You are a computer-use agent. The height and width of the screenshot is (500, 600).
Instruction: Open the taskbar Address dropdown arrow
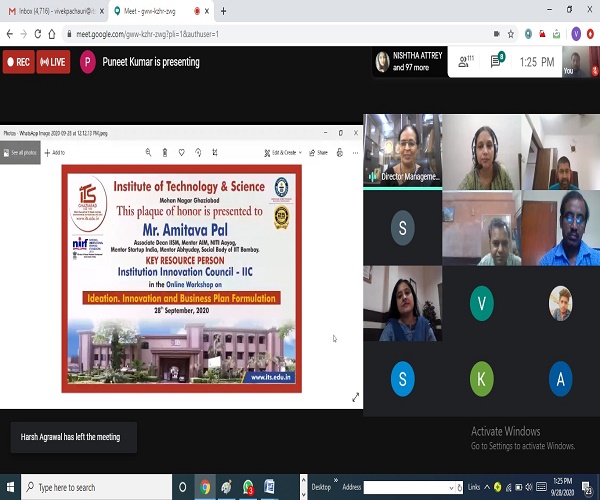click(x=452, y=487)
